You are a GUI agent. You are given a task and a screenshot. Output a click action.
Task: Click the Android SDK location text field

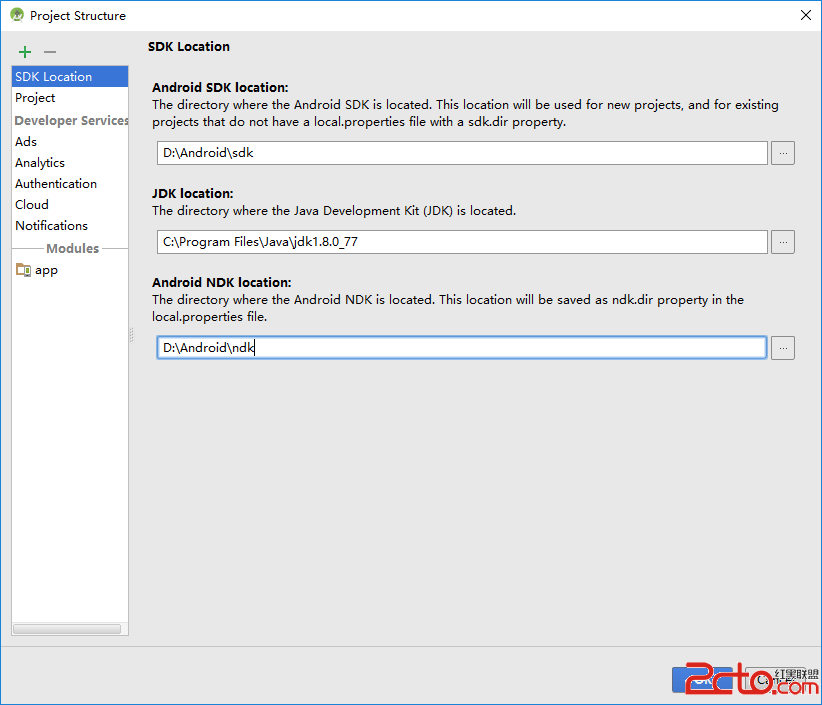(462, 153)
